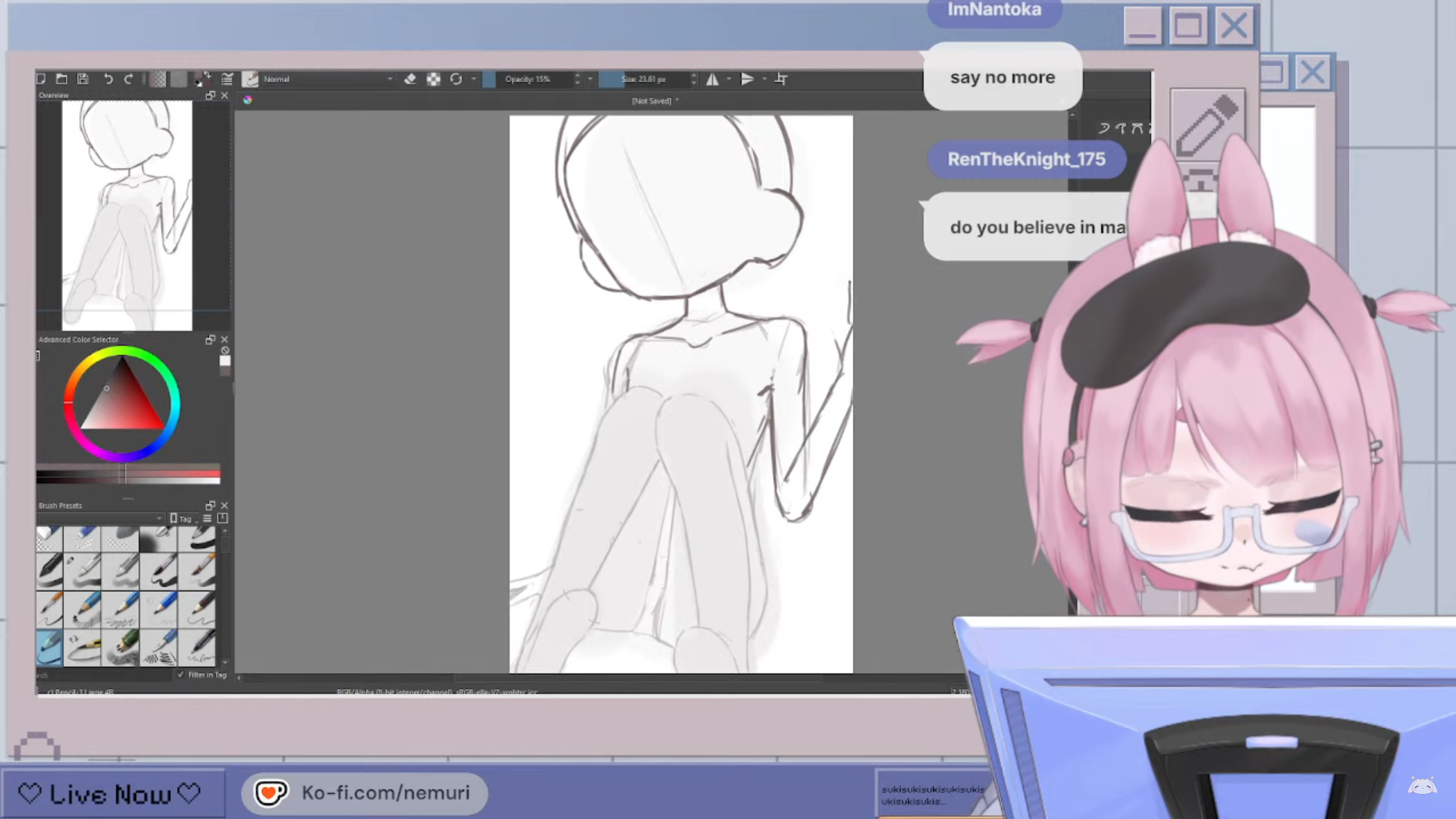
Task: Toggle the Filter in Tag checkbox
Action: pos(180,674)
